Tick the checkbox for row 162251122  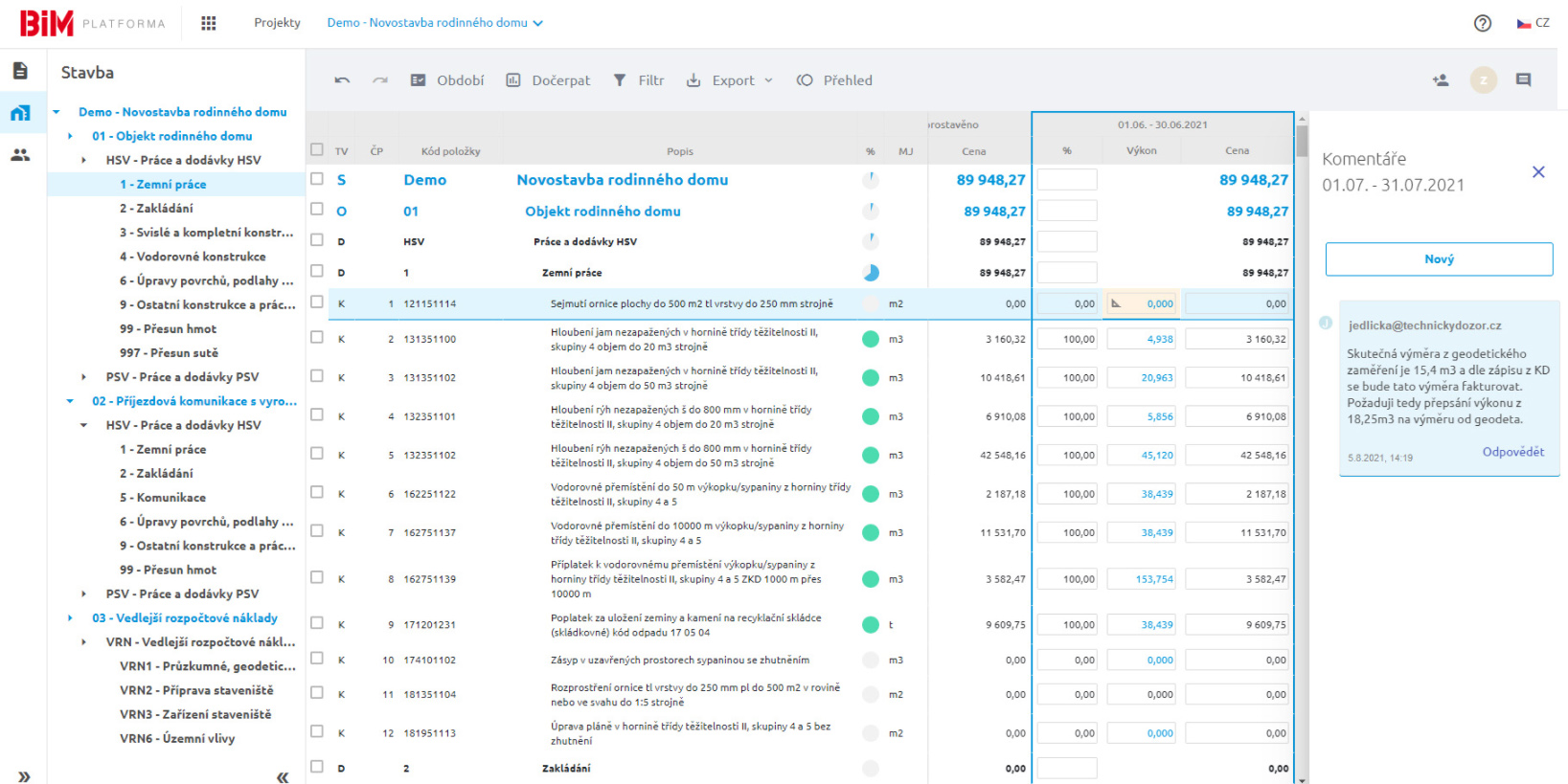pos(317,492)
